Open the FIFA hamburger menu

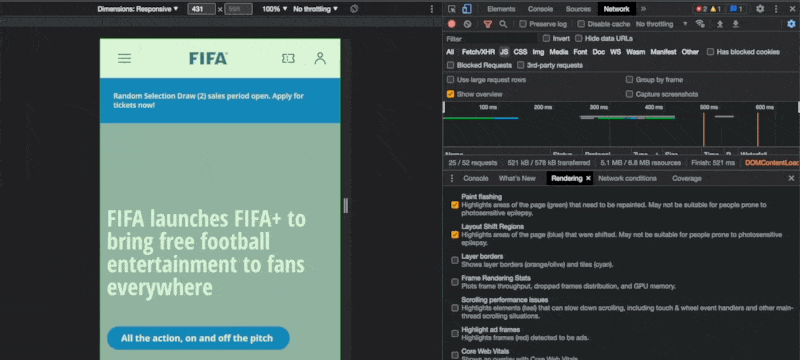pos(124,59)
